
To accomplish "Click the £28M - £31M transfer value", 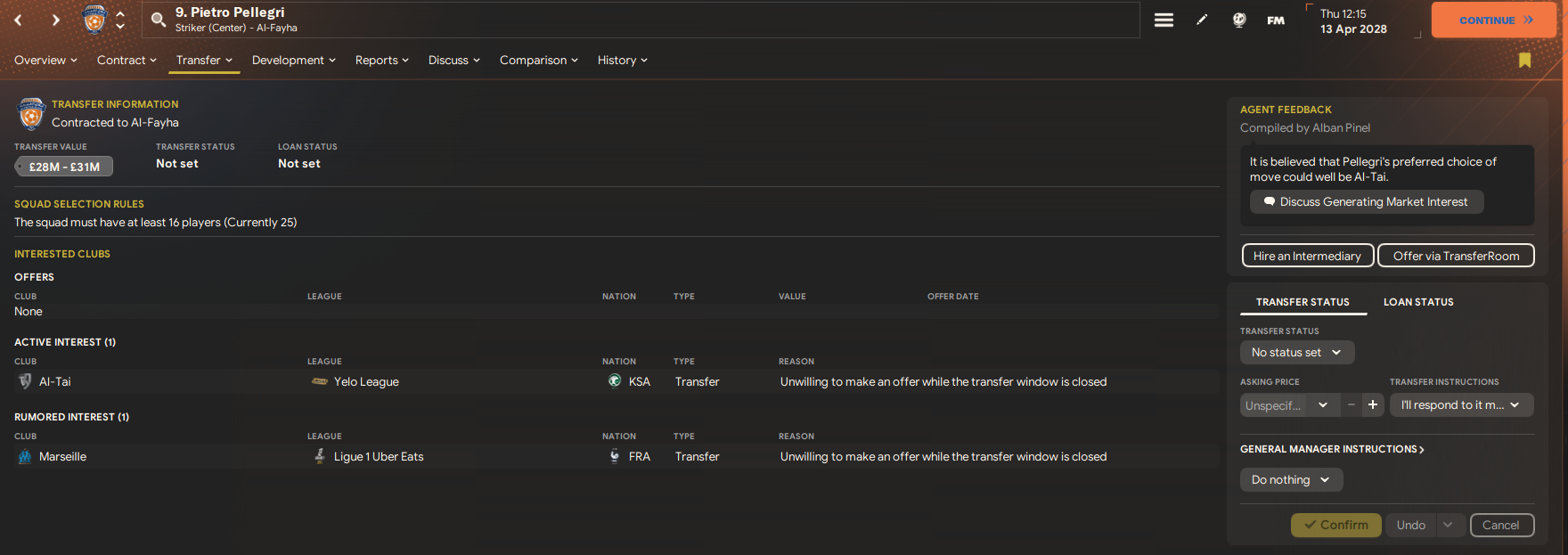I will 63,167.
